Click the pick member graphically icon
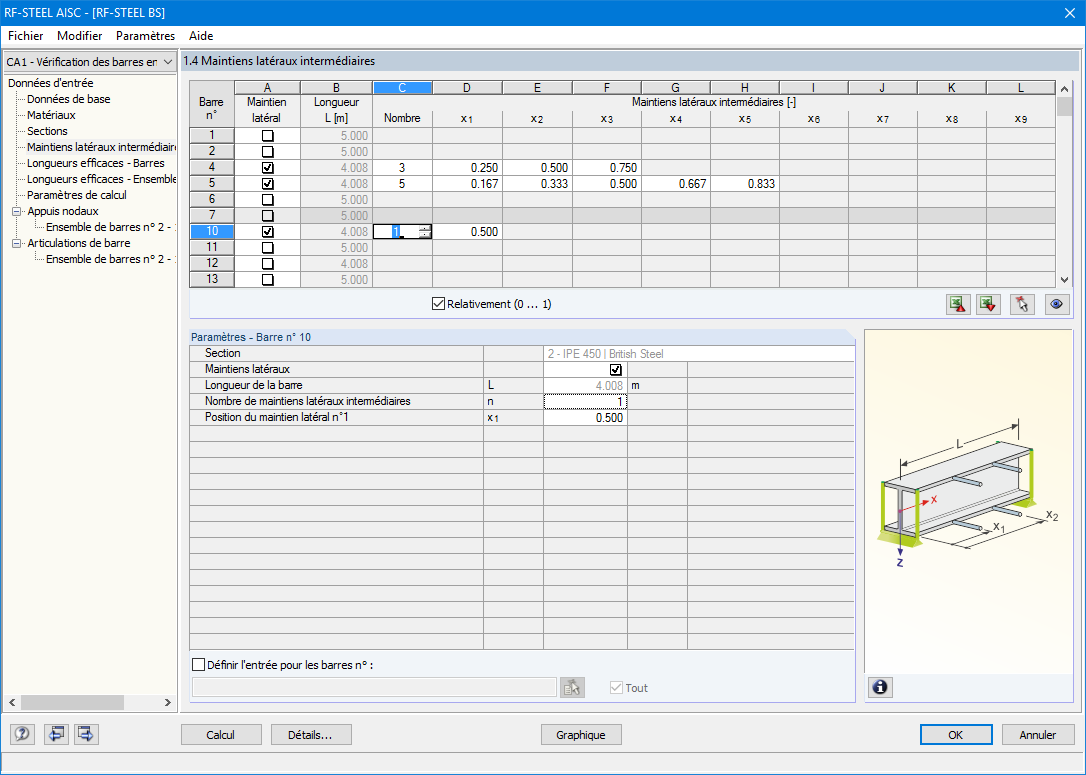The height and width of the screenshot is (775, 1086). point(1022,304)
